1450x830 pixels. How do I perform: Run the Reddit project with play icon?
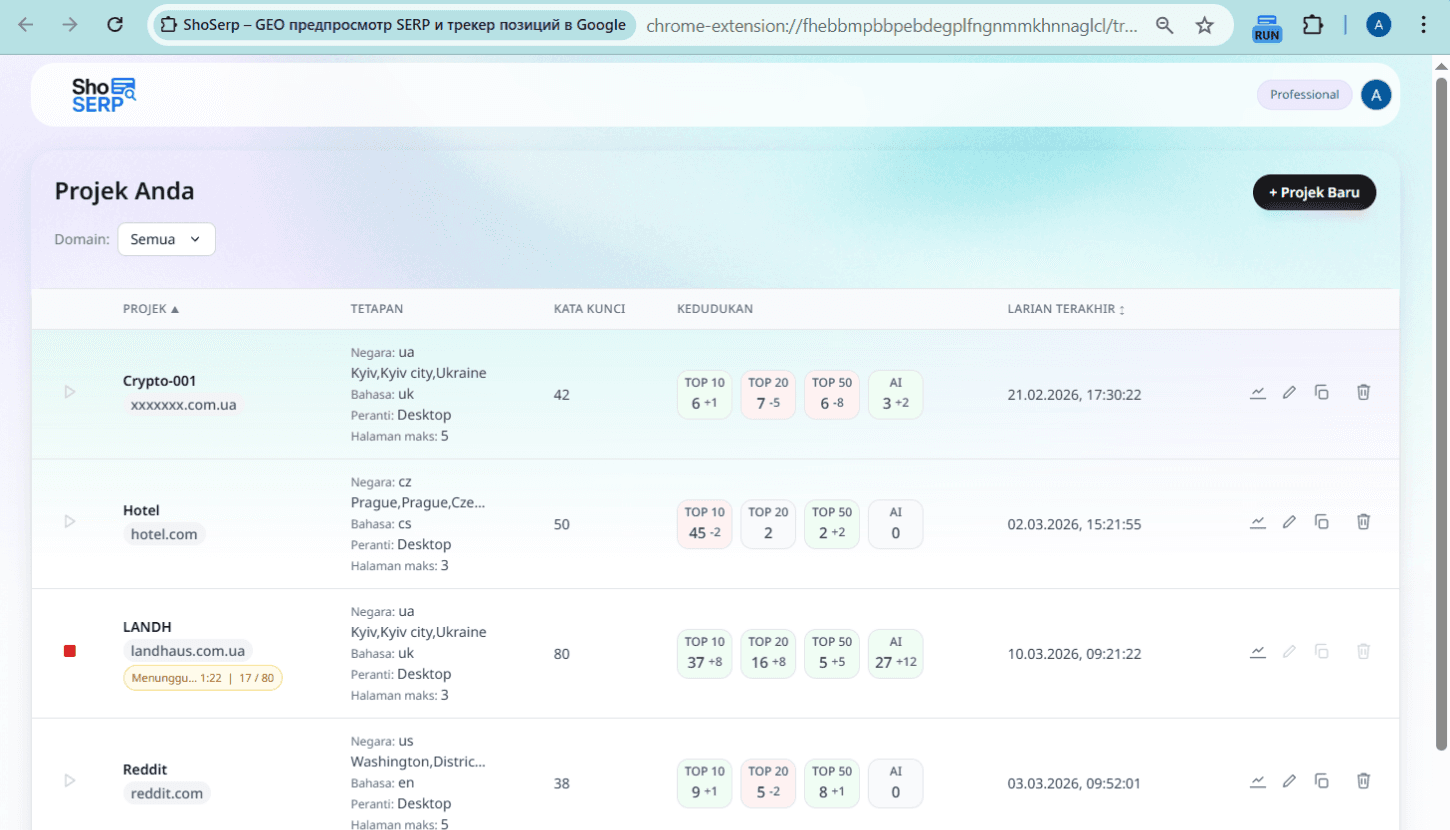coord(70,780)
